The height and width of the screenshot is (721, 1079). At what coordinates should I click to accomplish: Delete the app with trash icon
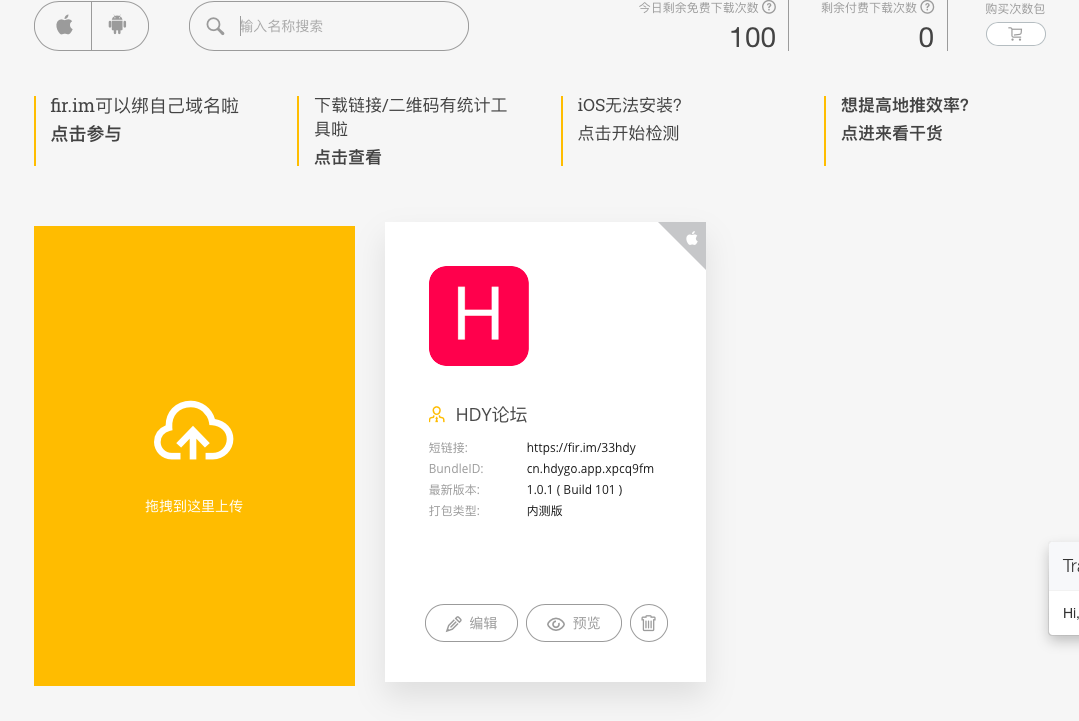pyautogui.click(x=648, y=623)
